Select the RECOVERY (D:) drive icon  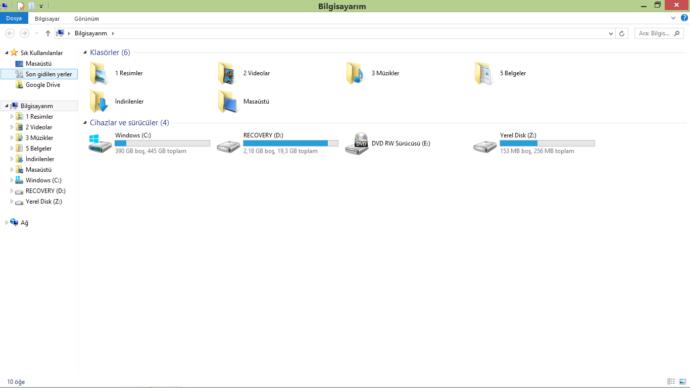(x=228, y=146)
